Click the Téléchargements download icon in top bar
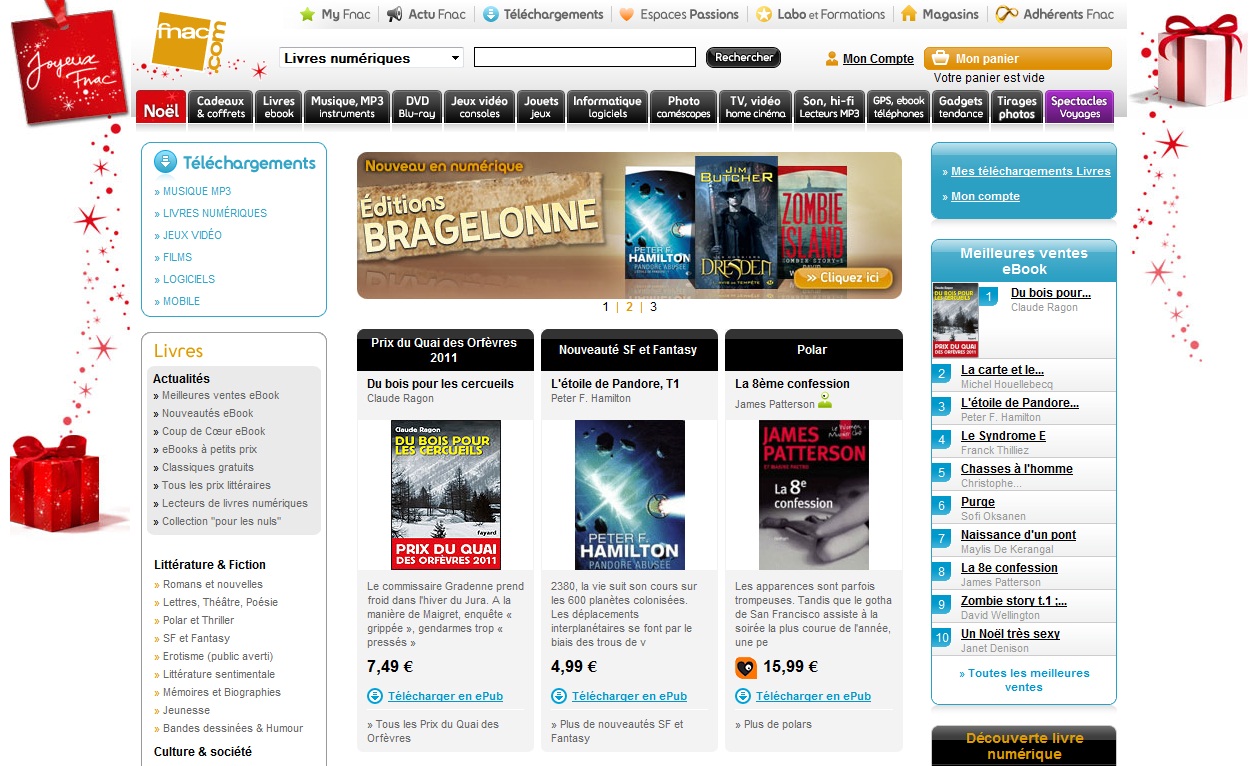This screenshot has width=1256, height=766. [x=490, y=14]
